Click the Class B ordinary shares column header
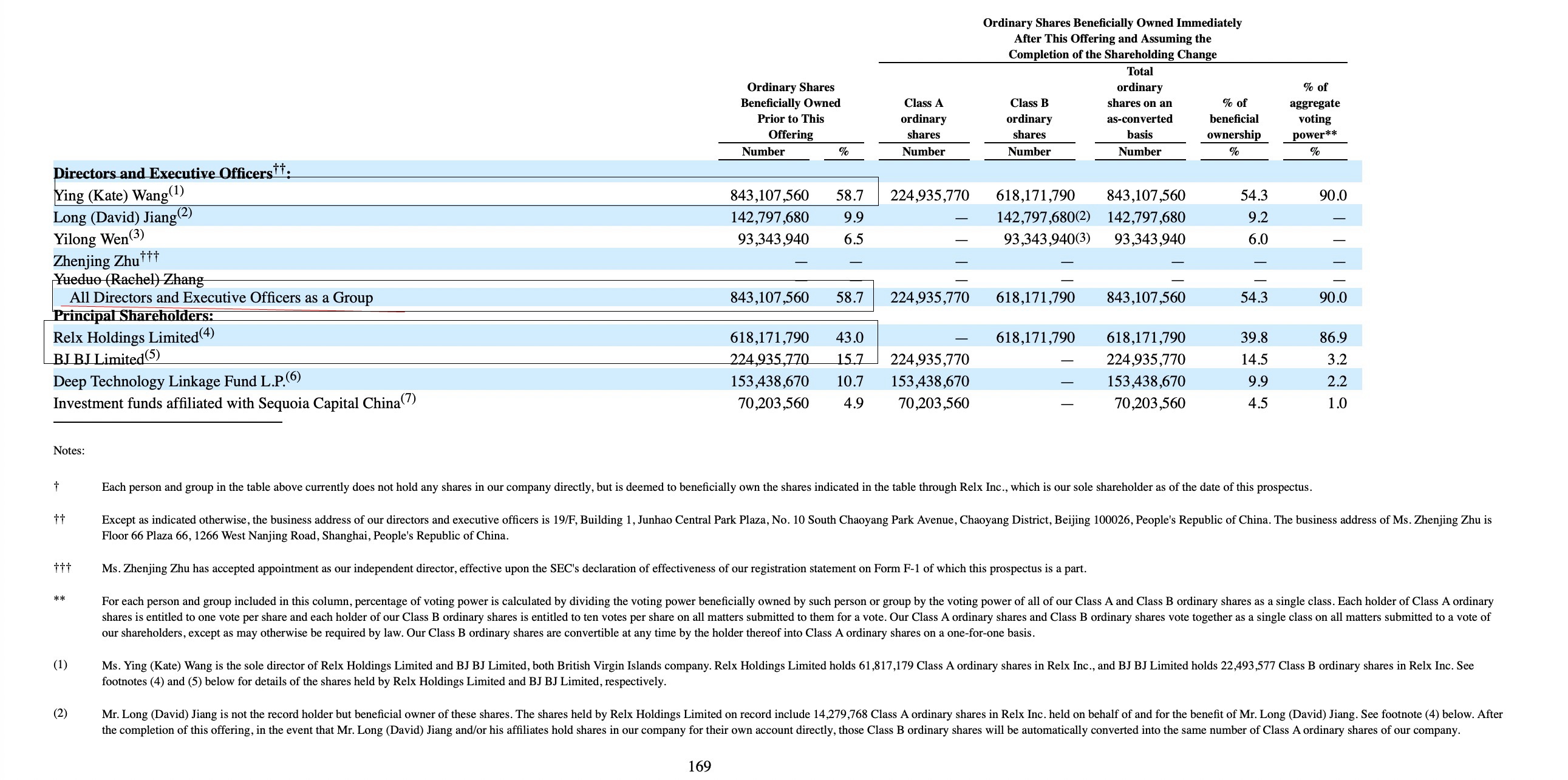This screenshot has height=780, width=1568. (1029, 118)
